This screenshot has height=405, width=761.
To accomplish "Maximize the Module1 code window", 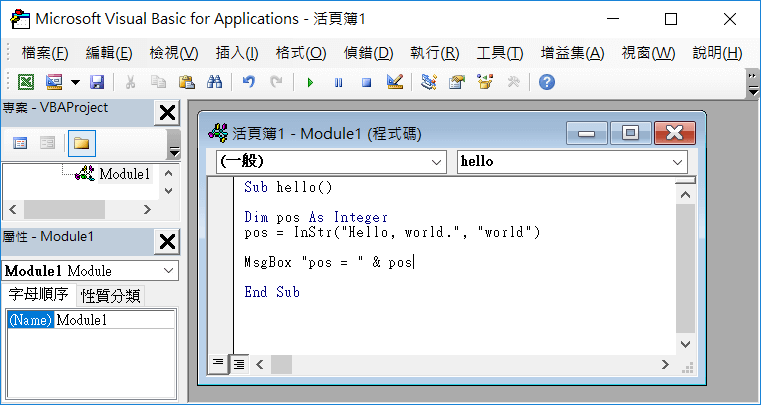I will (630, 133).
